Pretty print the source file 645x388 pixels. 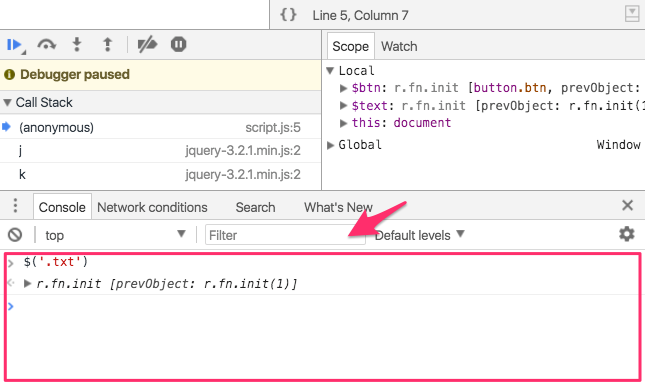[288, 15]
